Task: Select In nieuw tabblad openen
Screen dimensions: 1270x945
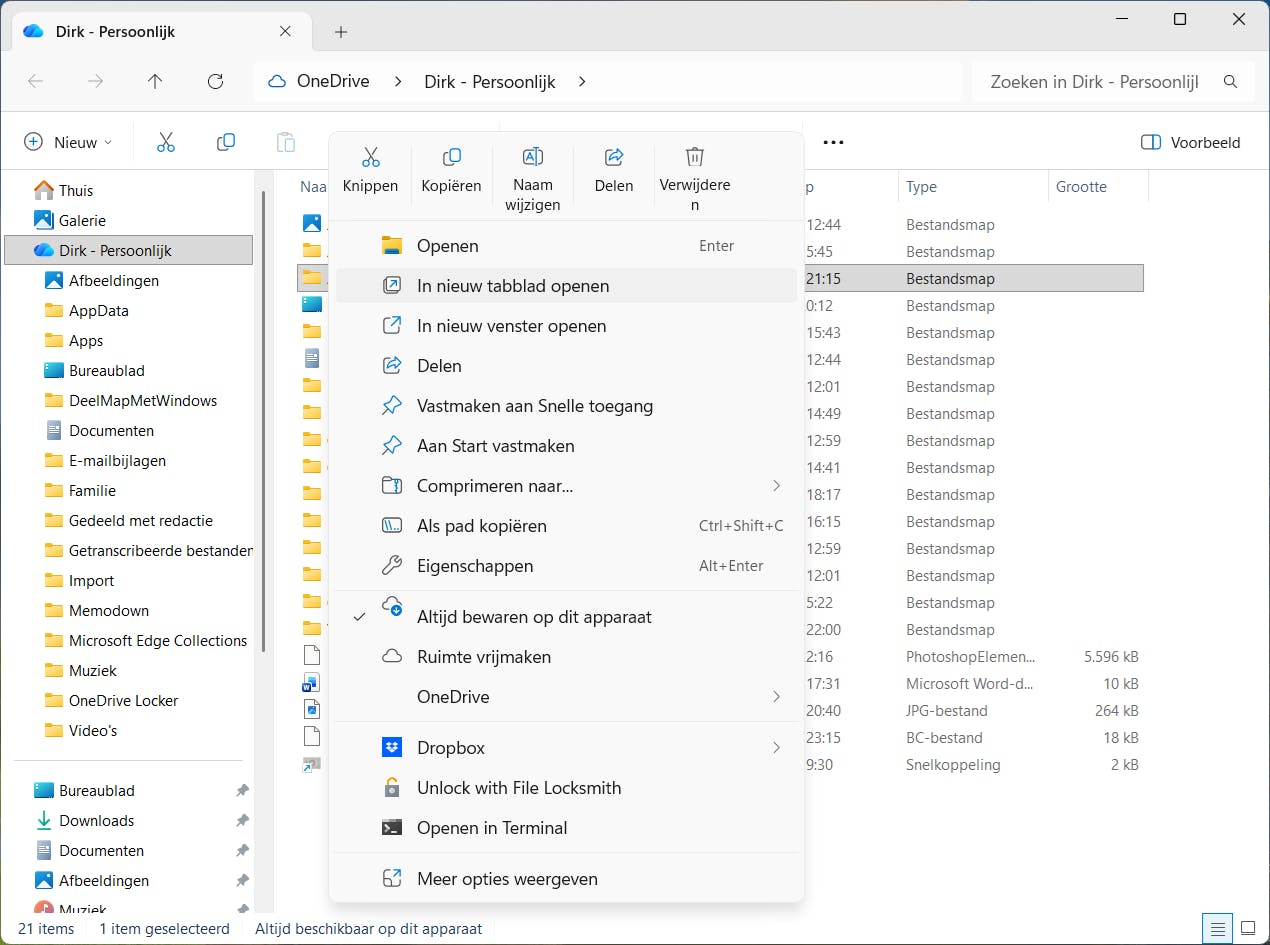Action: [x=512, y=286]
